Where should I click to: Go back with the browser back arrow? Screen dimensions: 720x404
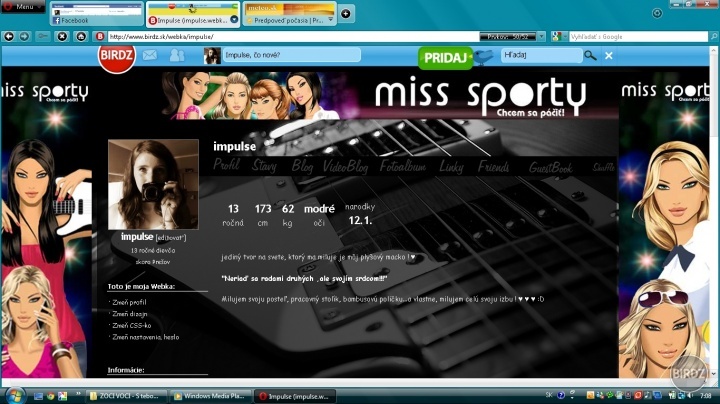coord(9,36)
